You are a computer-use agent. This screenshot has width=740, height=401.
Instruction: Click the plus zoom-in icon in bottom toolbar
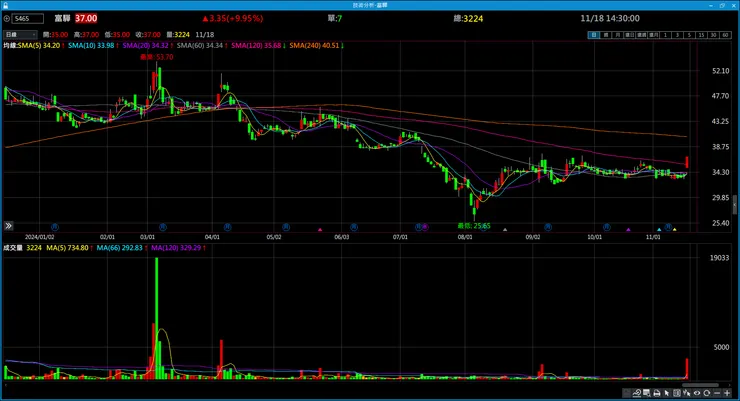point(727,393)
